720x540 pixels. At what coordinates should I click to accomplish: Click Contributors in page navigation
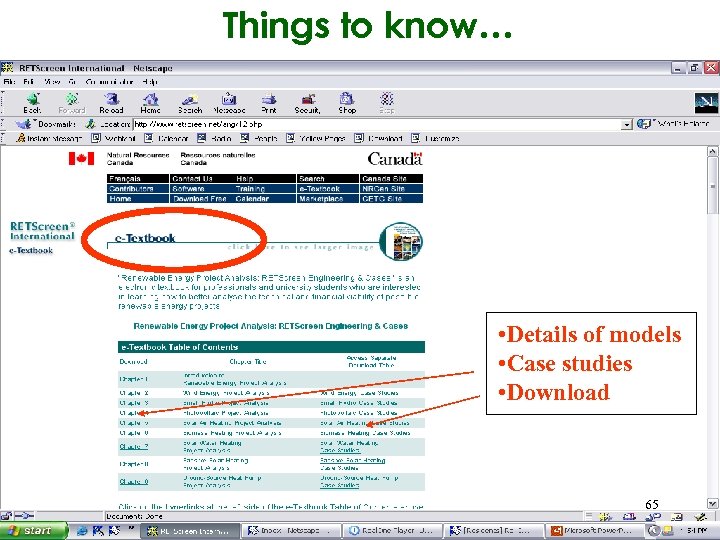131,189
